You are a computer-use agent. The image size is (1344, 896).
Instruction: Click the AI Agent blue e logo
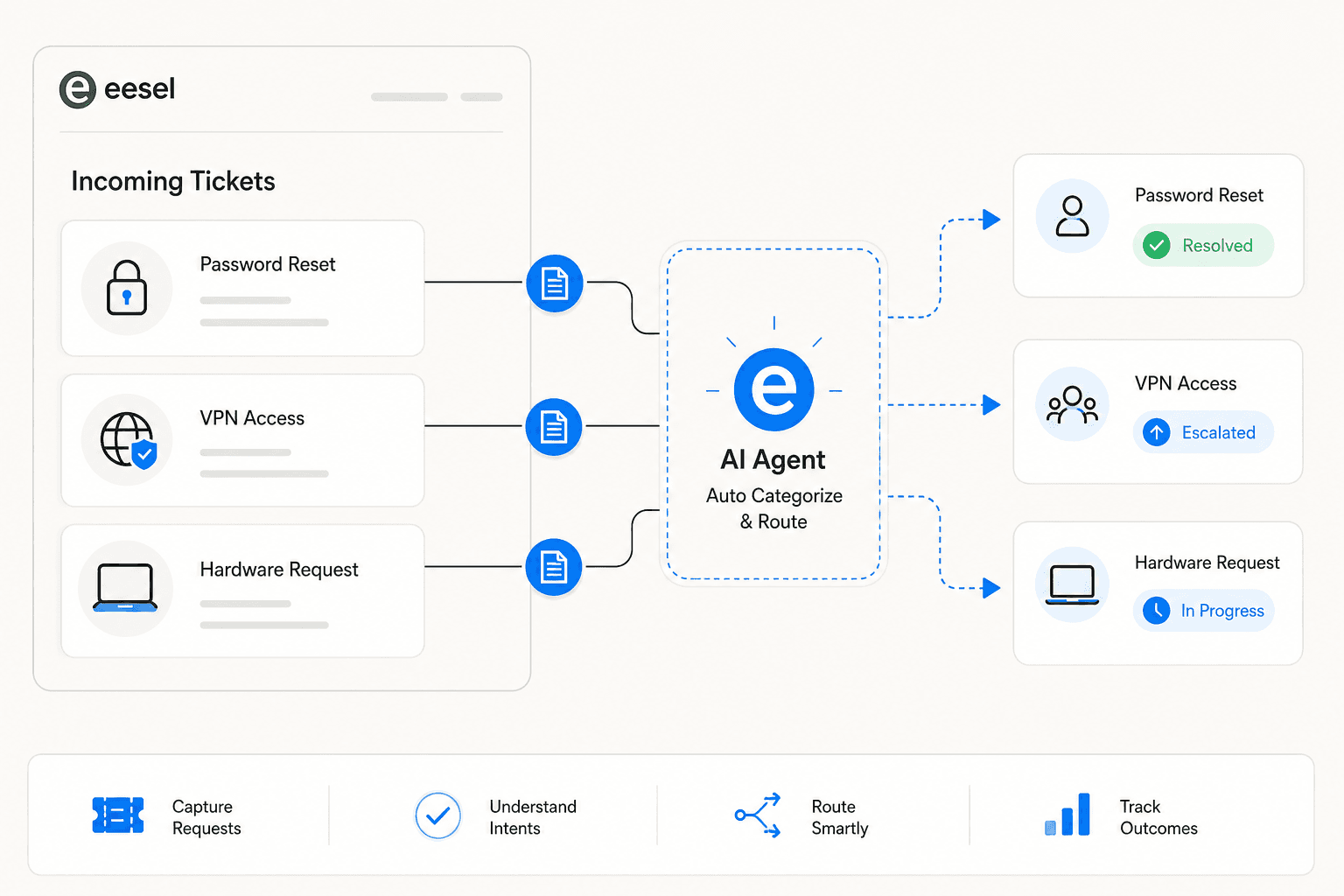click(774, 389)
